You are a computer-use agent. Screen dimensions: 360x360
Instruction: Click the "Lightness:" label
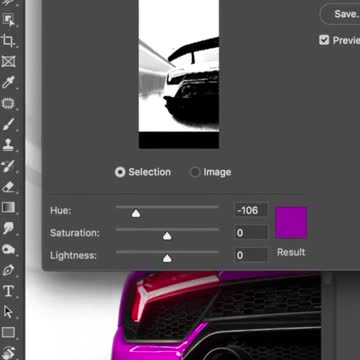(73, 255)
